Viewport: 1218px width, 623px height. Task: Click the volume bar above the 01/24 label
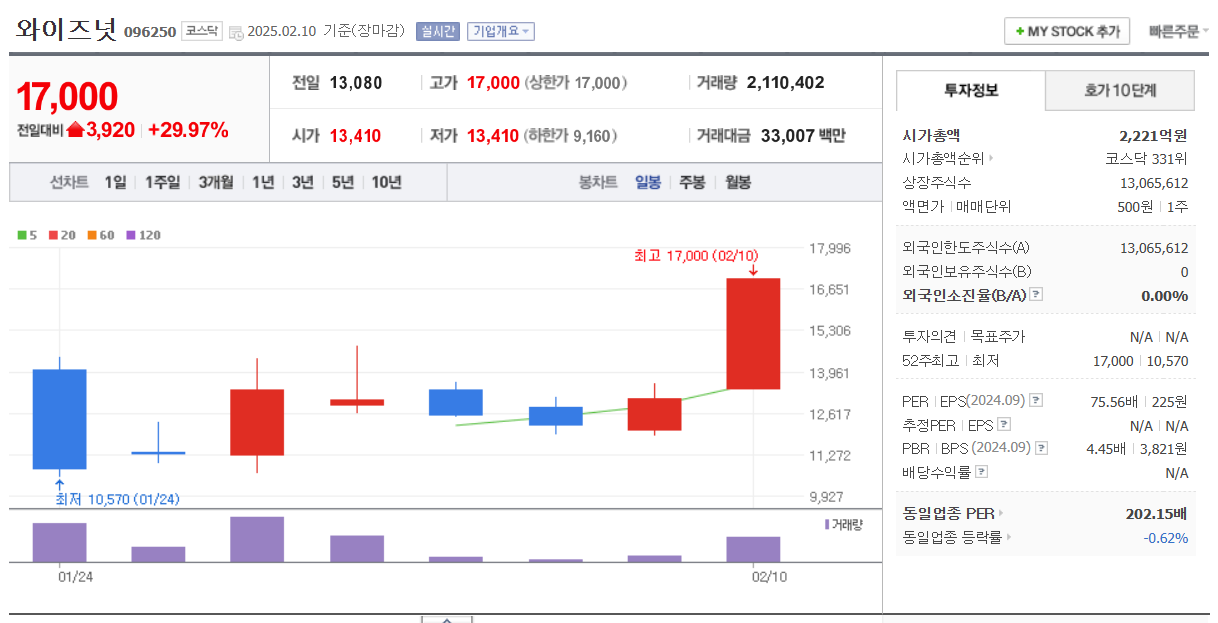pos(60,542)
